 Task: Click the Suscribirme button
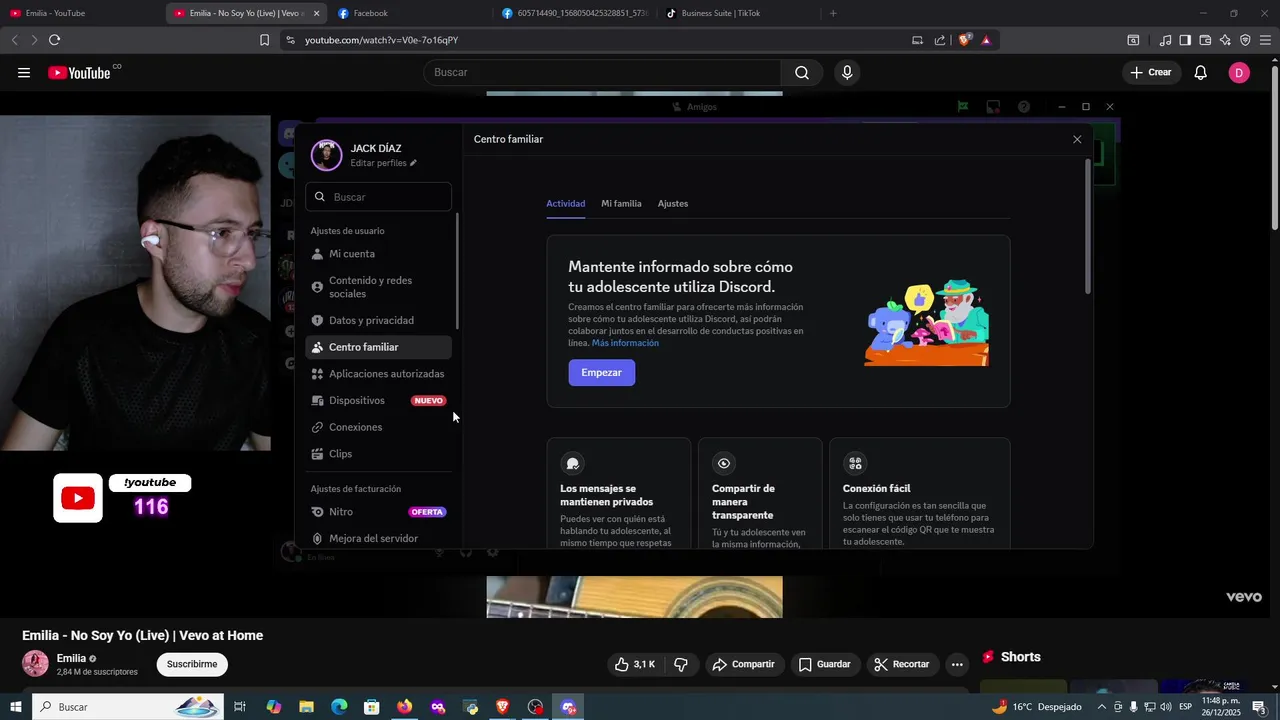point(192,664)
